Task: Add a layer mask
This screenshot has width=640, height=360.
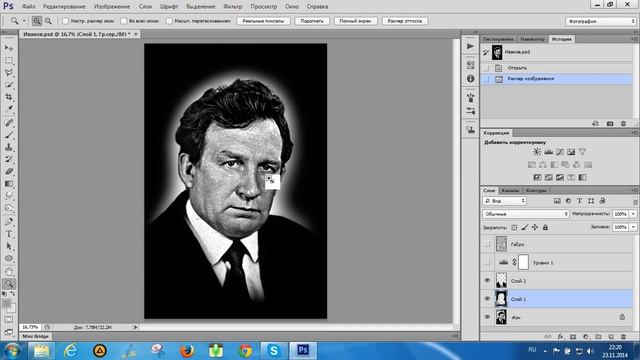Action: click(x=573, y=337)
